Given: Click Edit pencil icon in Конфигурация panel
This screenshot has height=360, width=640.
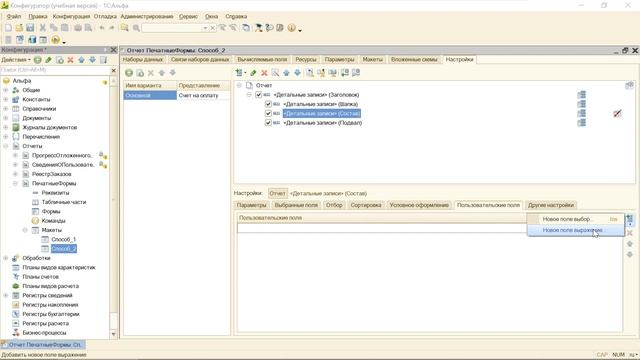Looking at the screenshot, I should (49, 60).
